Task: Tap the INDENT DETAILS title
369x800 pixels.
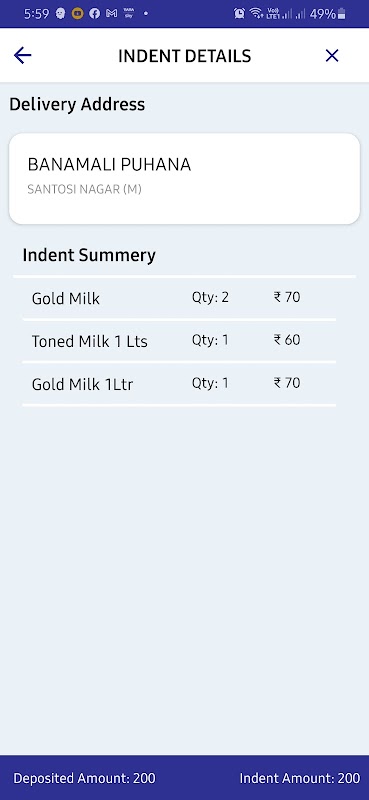Action: tap(185, 56)
